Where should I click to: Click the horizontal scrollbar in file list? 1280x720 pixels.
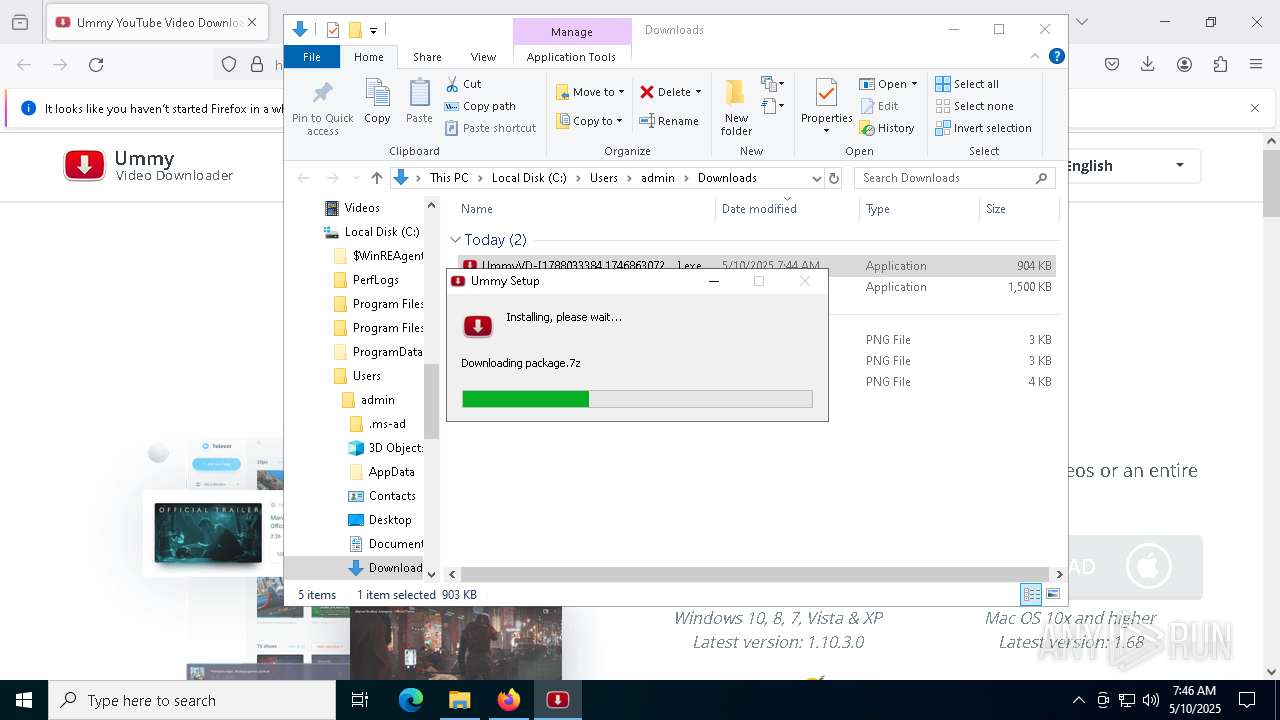coord(754,575)
